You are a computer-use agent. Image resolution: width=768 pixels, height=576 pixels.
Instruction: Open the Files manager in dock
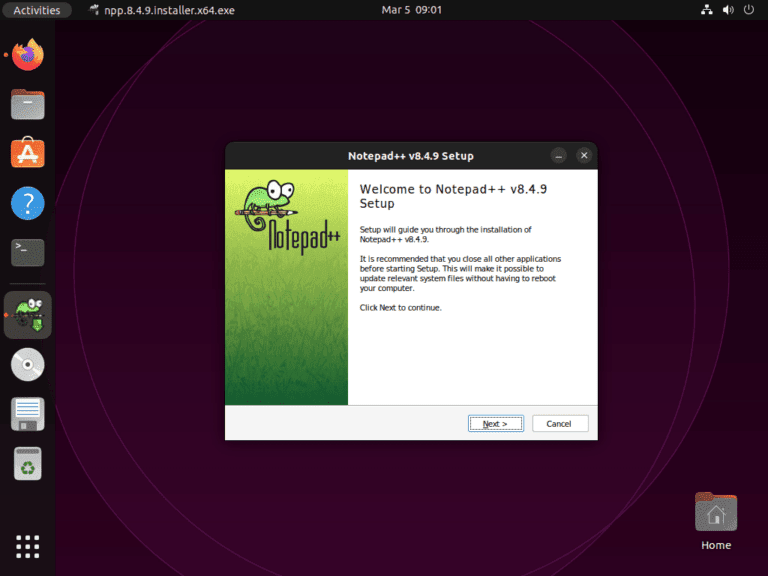(x=28, y=104)
